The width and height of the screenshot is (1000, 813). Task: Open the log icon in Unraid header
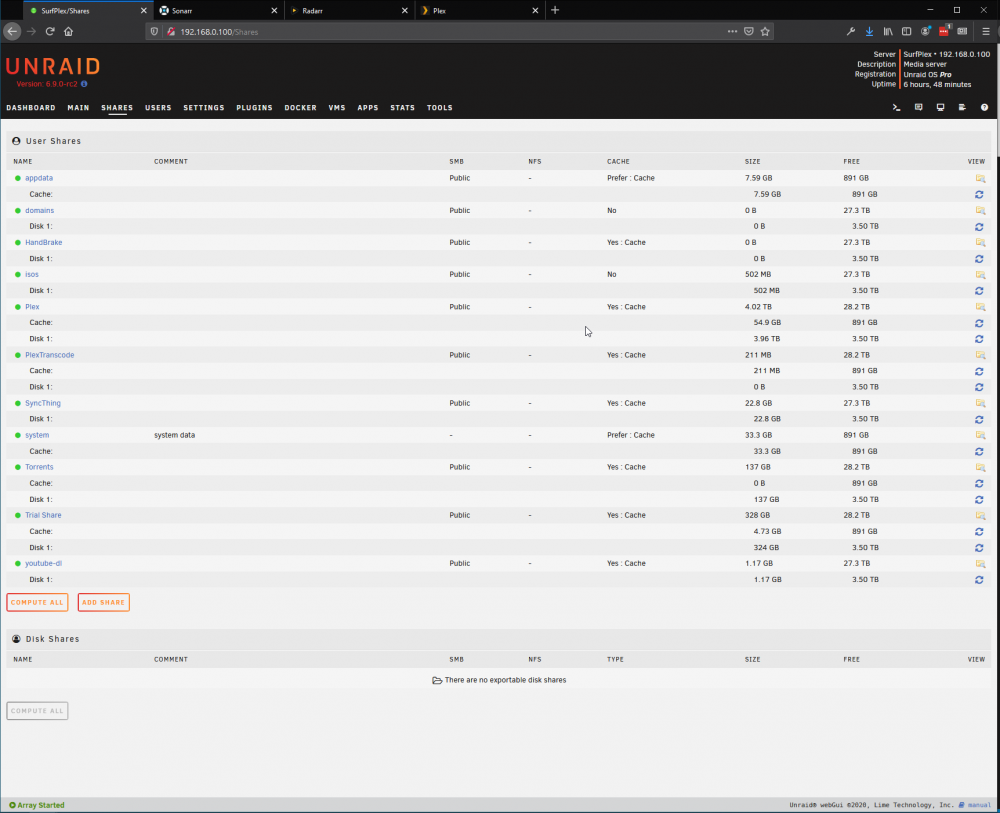(962, 108)
